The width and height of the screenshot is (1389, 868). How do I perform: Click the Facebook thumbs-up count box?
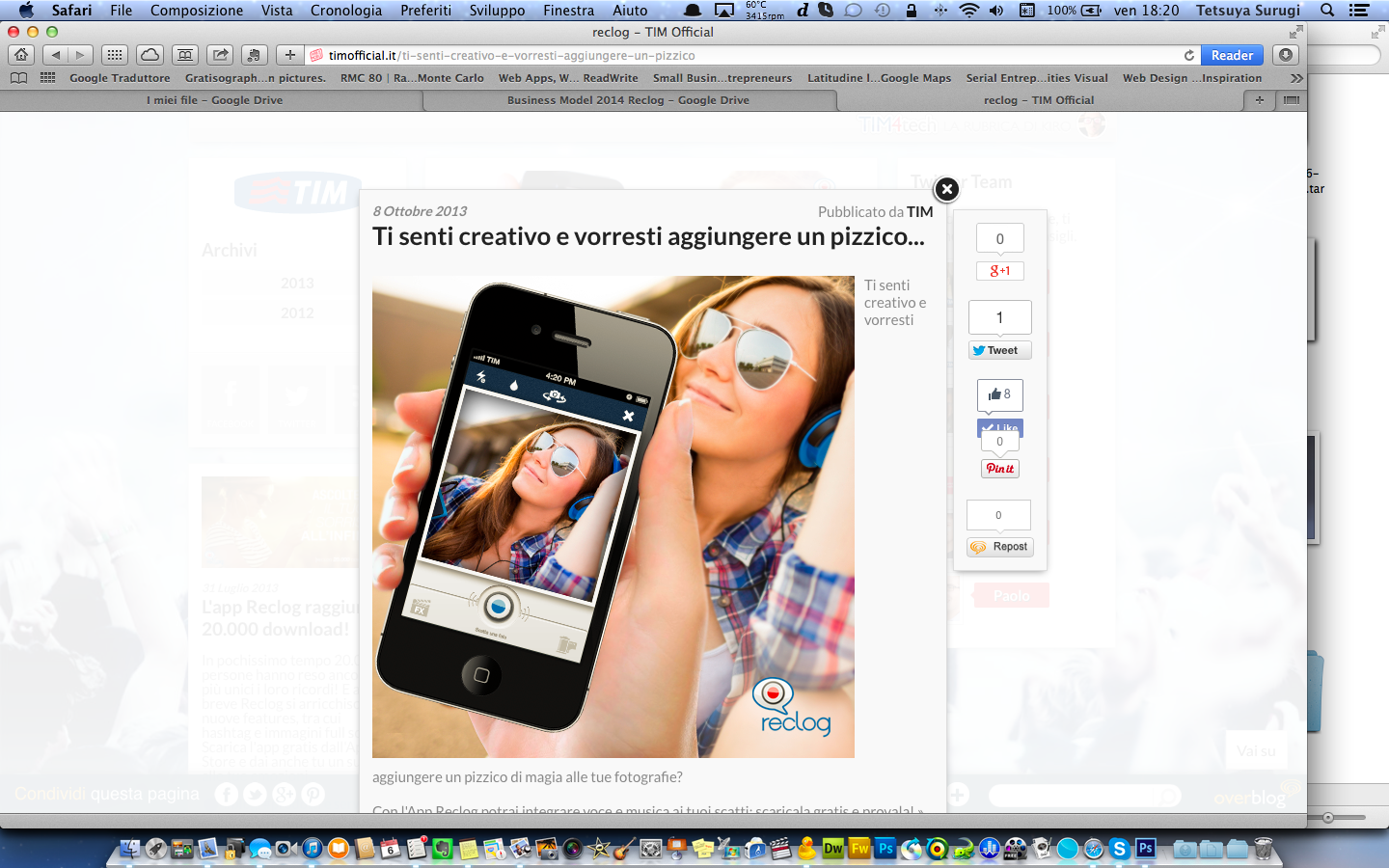click(x=1000, y=394)
